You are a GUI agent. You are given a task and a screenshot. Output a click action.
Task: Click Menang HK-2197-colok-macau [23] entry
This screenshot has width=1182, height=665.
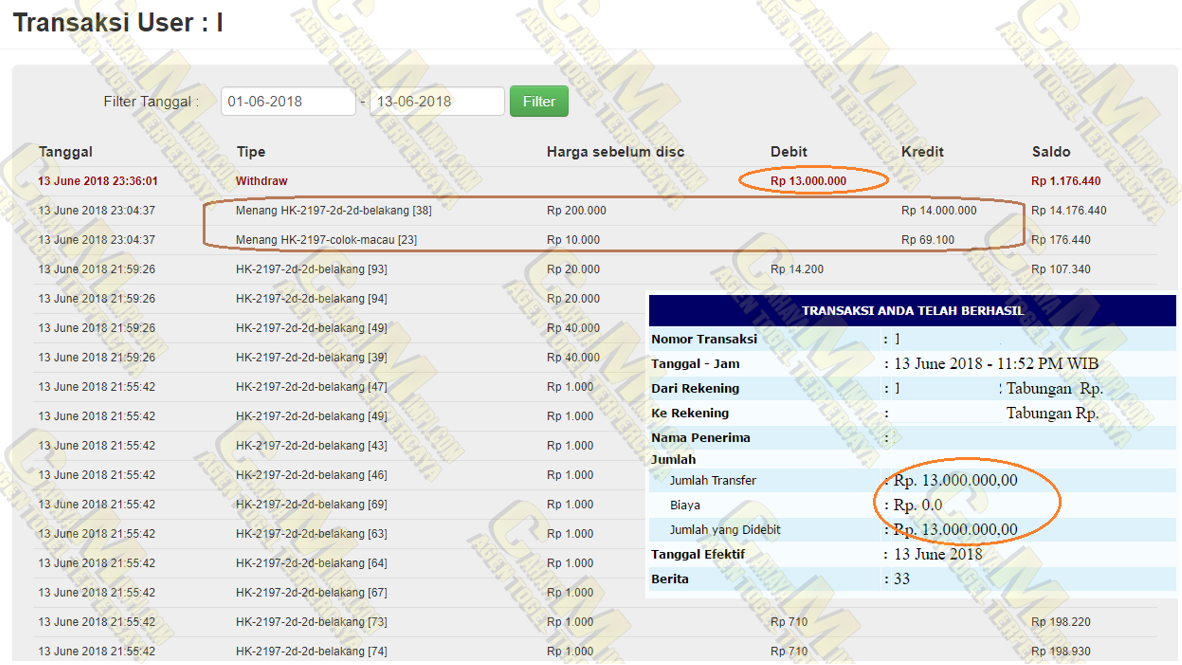click(326, 240)
